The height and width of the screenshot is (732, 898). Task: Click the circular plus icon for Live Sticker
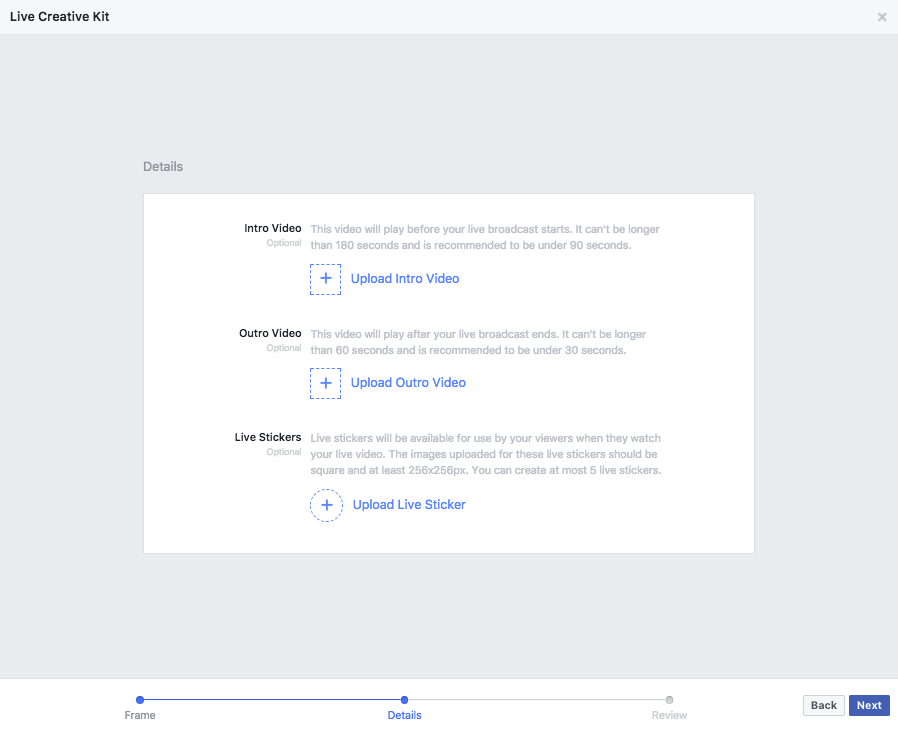326,505
